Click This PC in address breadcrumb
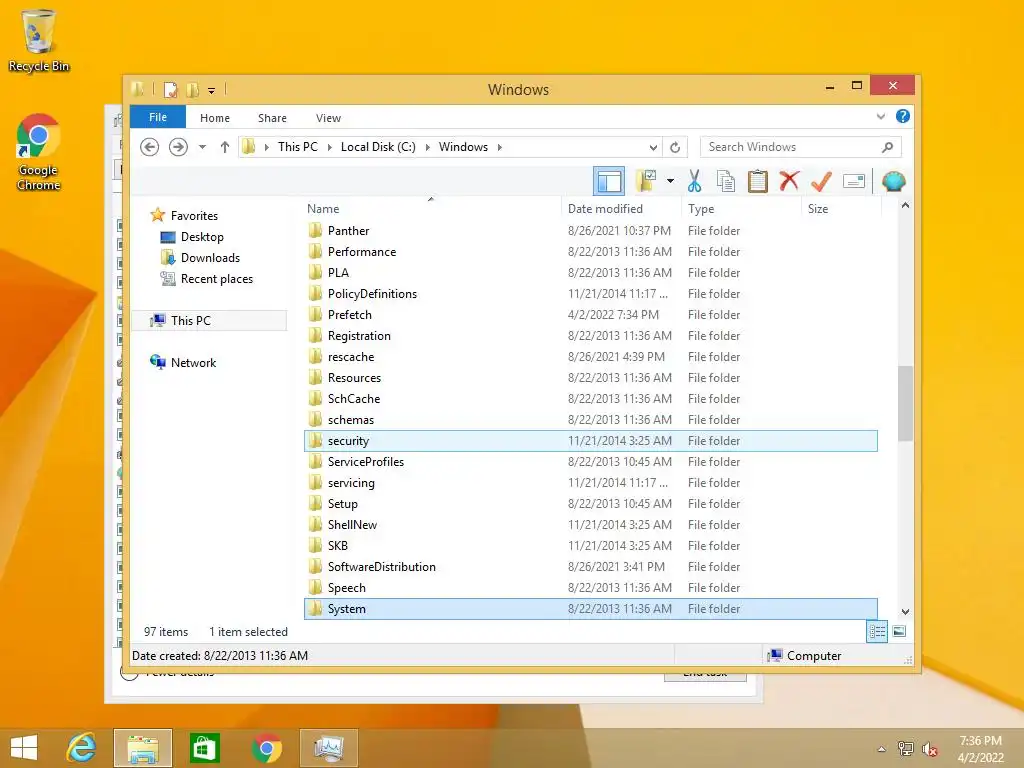The height and width of the screenshot is (768, 1024). tap(298, 147)
